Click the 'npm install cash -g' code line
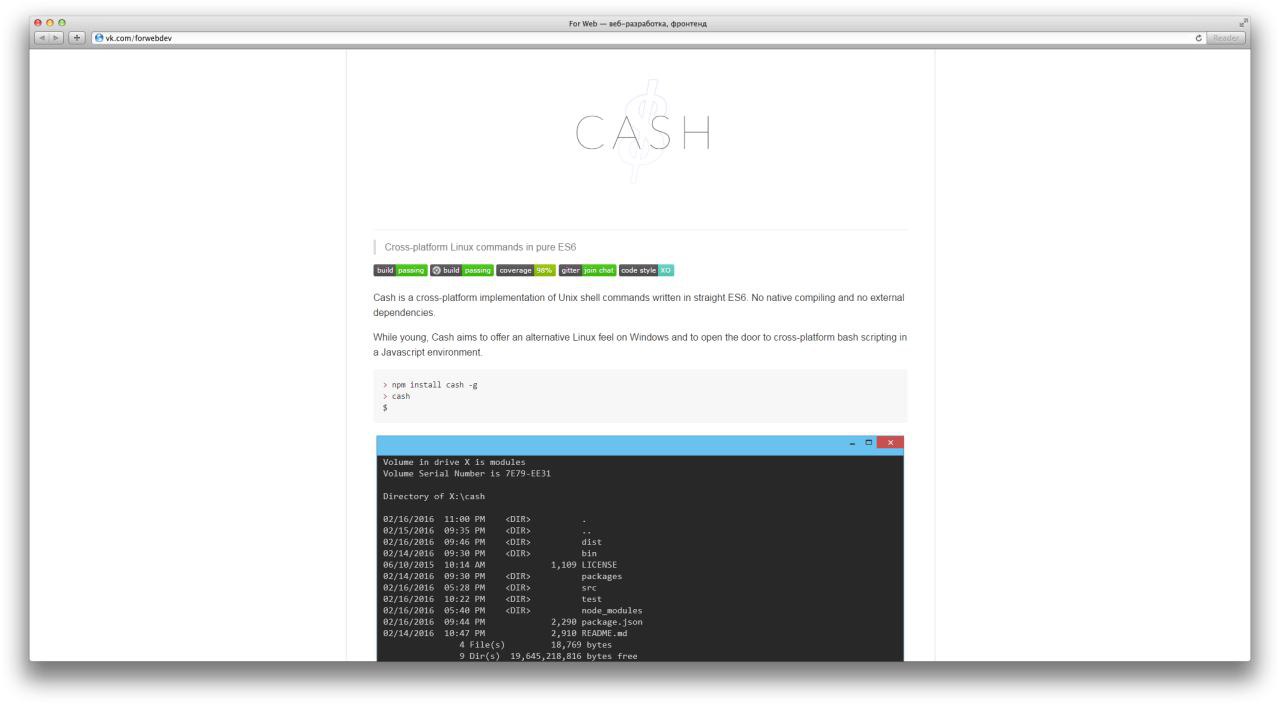This screenshot has height=704, width=1280. point(430,384)
